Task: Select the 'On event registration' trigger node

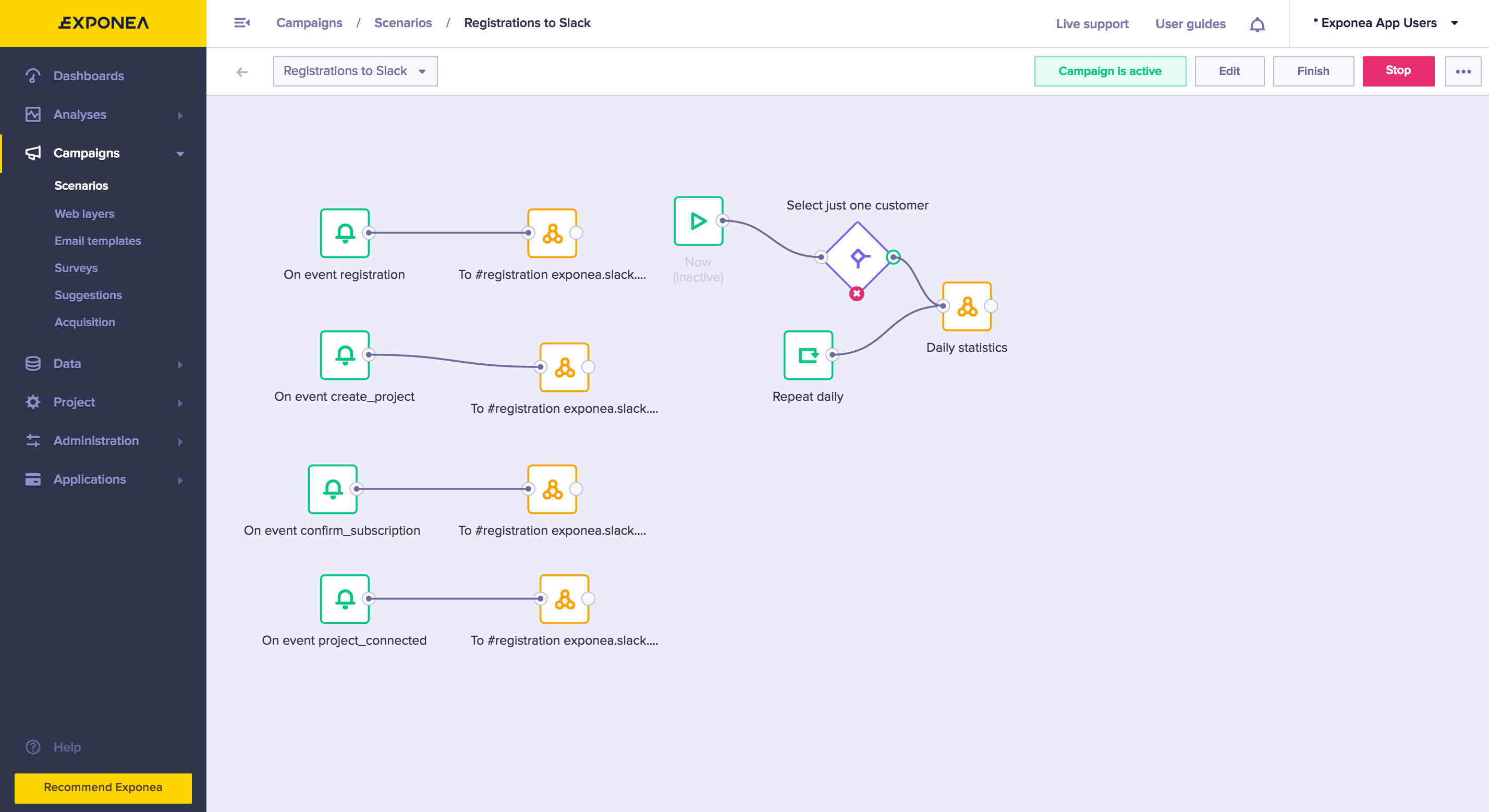Action: point(345,233)
